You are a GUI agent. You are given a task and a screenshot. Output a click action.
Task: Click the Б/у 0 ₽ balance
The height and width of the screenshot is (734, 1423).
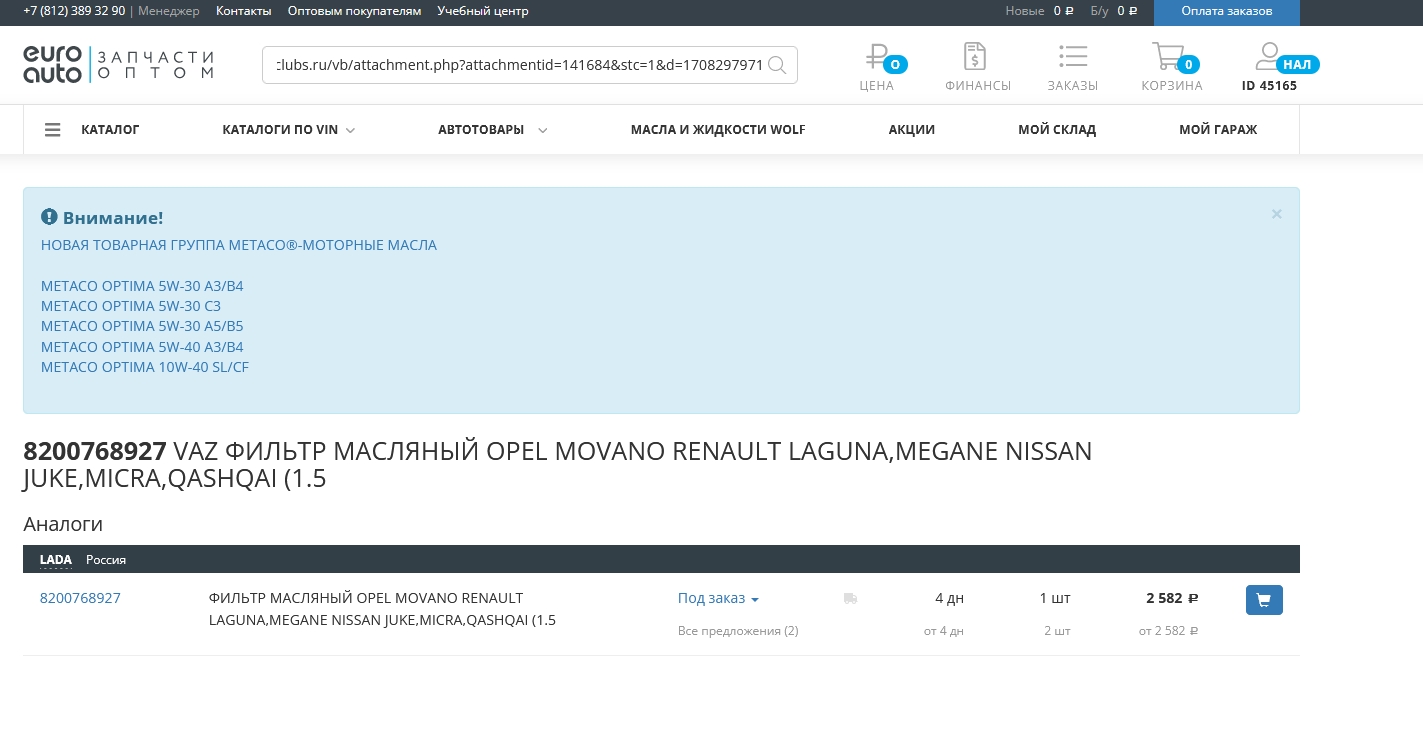click(1114, 11)
